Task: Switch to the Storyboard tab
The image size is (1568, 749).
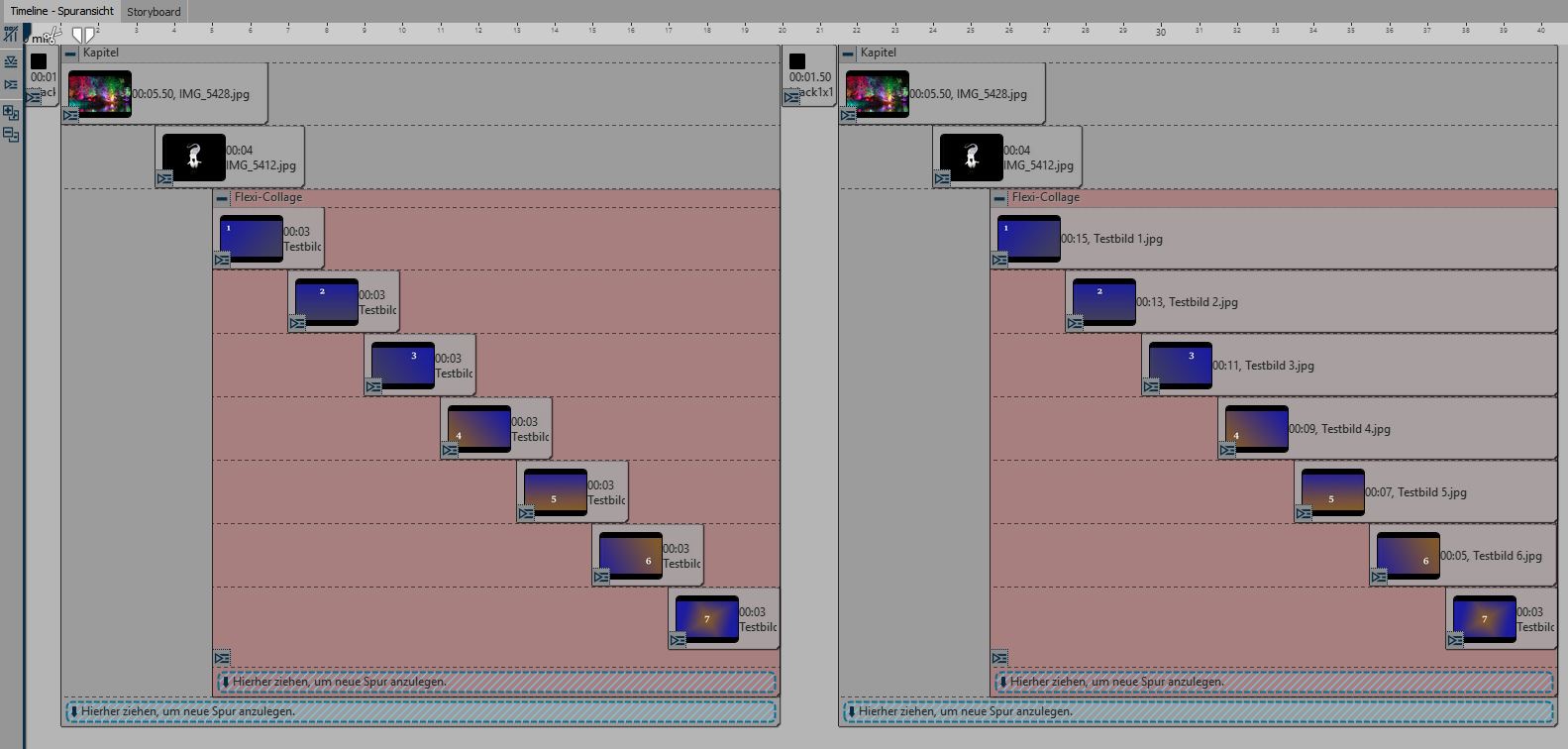Action: pos(154,12)
